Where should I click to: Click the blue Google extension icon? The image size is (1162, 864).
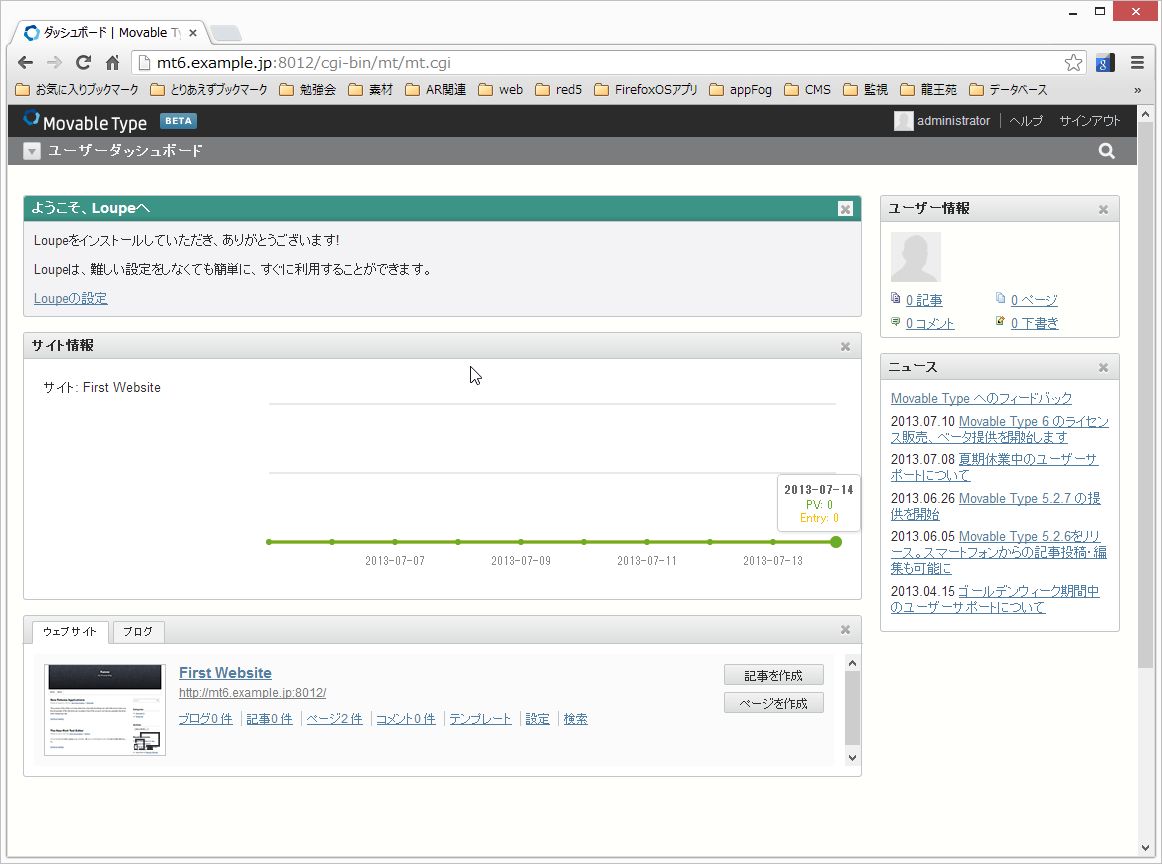point(1104,63)
